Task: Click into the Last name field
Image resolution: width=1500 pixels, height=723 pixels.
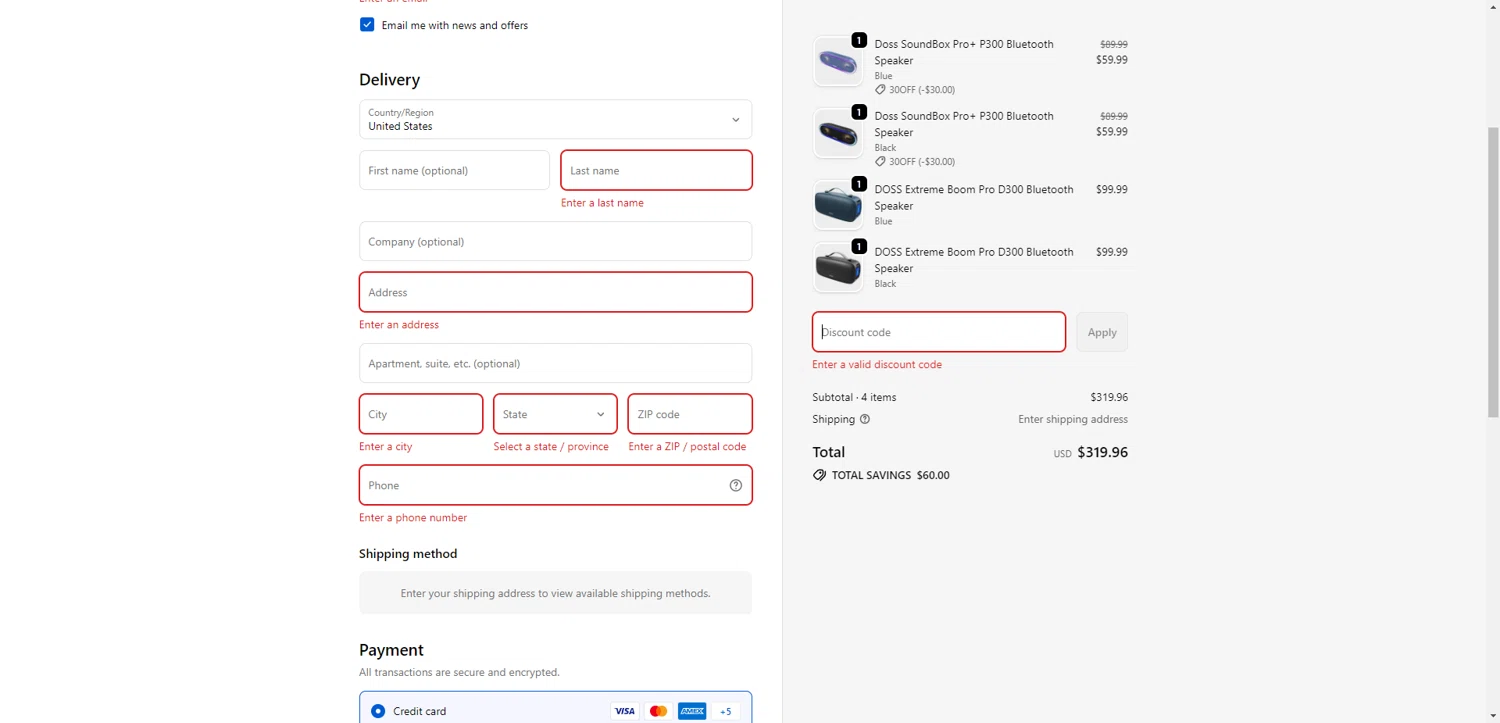Action: point(656,171)
